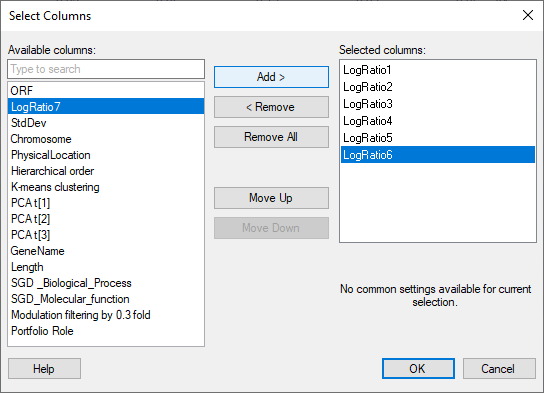Select the Length column
The image size is (544, 393).
coord(106,267)
